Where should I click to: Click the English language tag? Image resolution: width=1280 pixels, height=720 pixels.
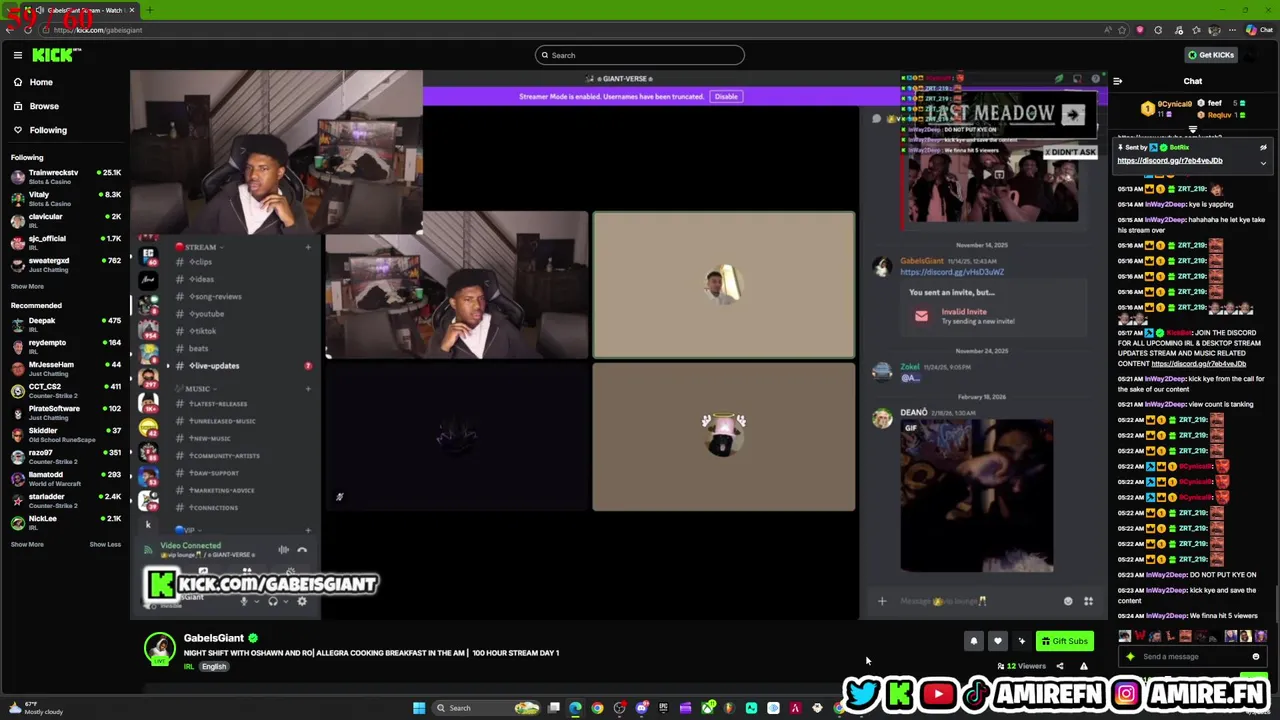214,667
